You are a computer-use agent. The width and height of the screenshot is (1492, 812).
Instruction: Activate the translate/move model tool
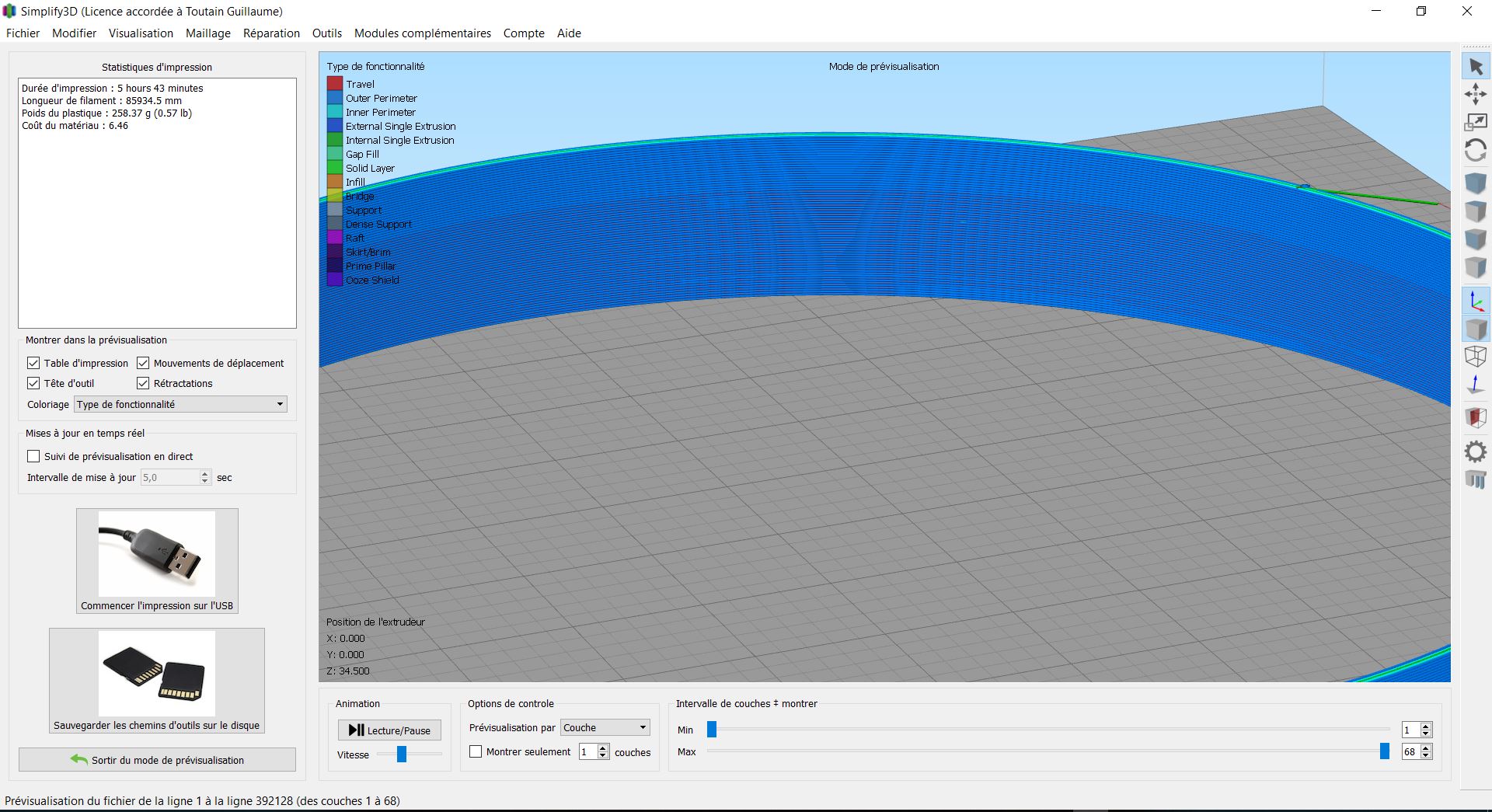click(1476, 95)
